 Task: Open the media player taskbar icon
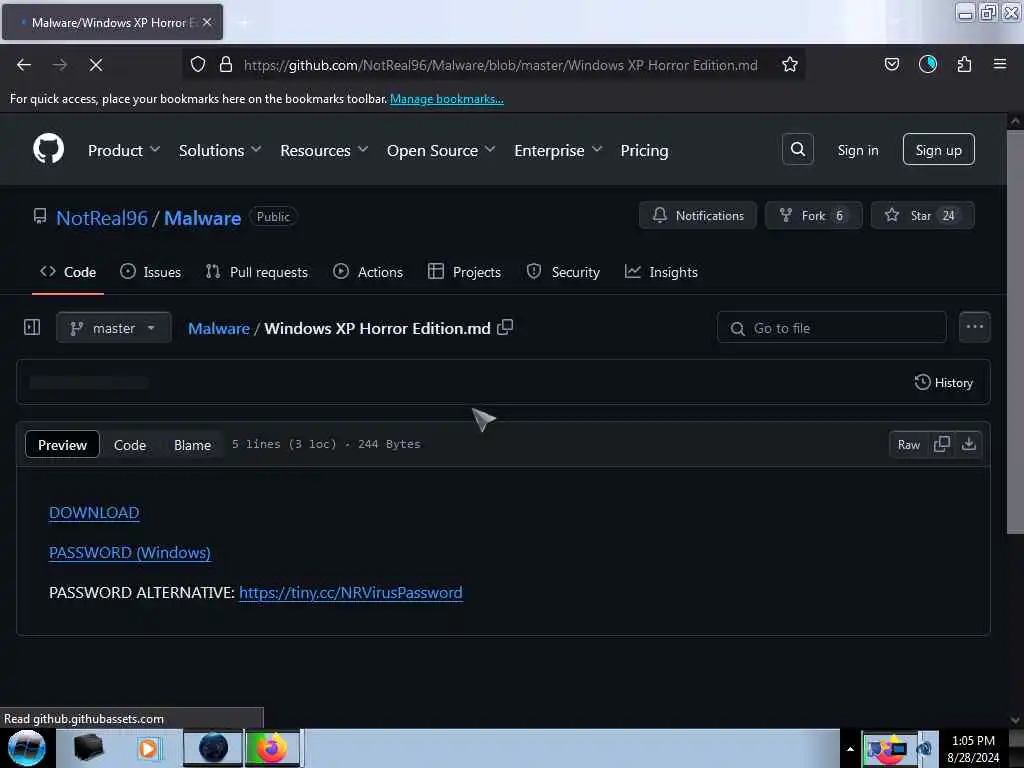[x=148, y=748]
